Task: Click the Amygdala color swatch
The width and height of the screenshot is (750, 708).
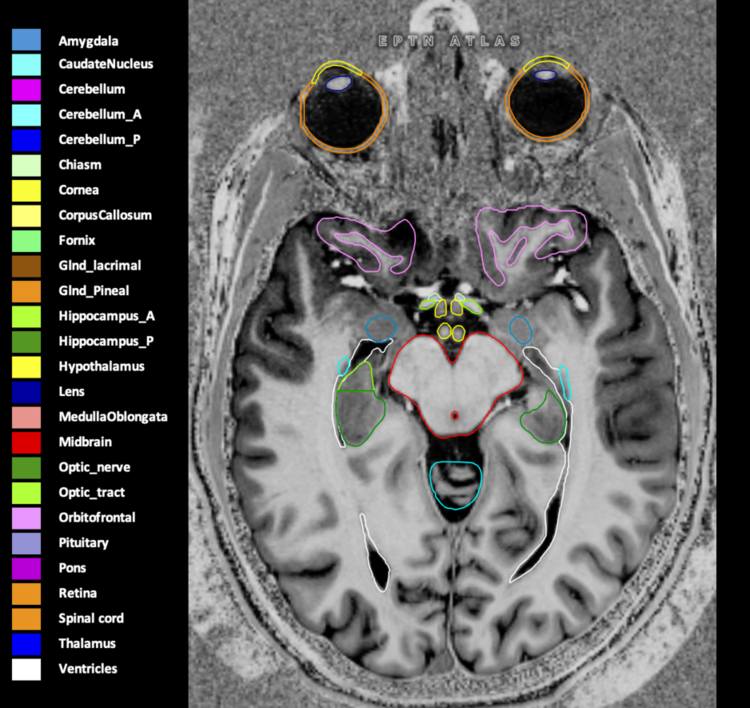Action: click(26, 40)
